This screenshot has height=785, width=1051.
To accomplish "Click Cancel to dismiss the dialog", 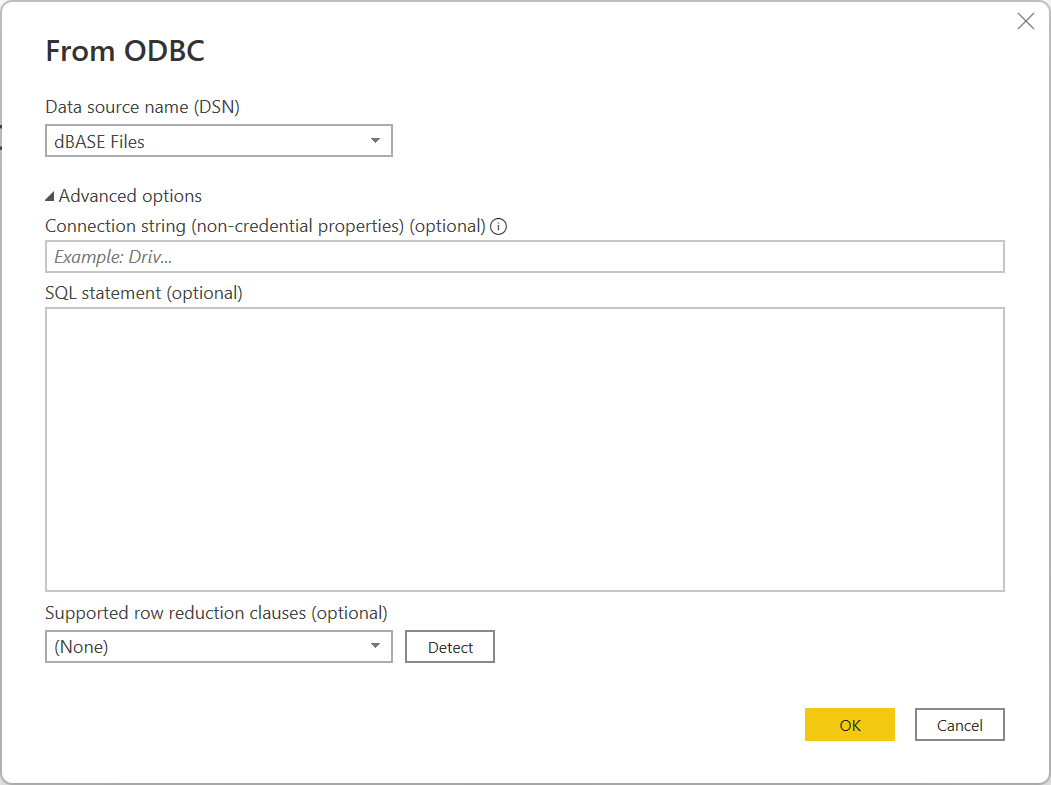I will (x=959, y=724).
